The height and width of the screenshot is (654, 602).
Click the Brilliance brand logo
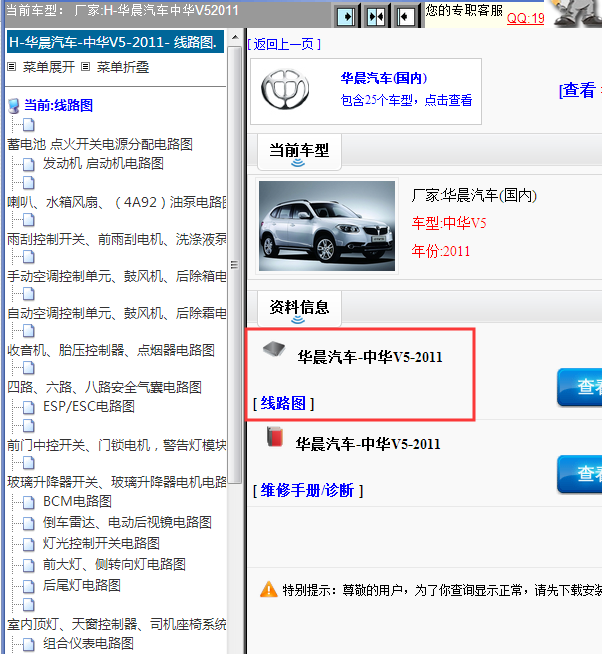point(285,89)
